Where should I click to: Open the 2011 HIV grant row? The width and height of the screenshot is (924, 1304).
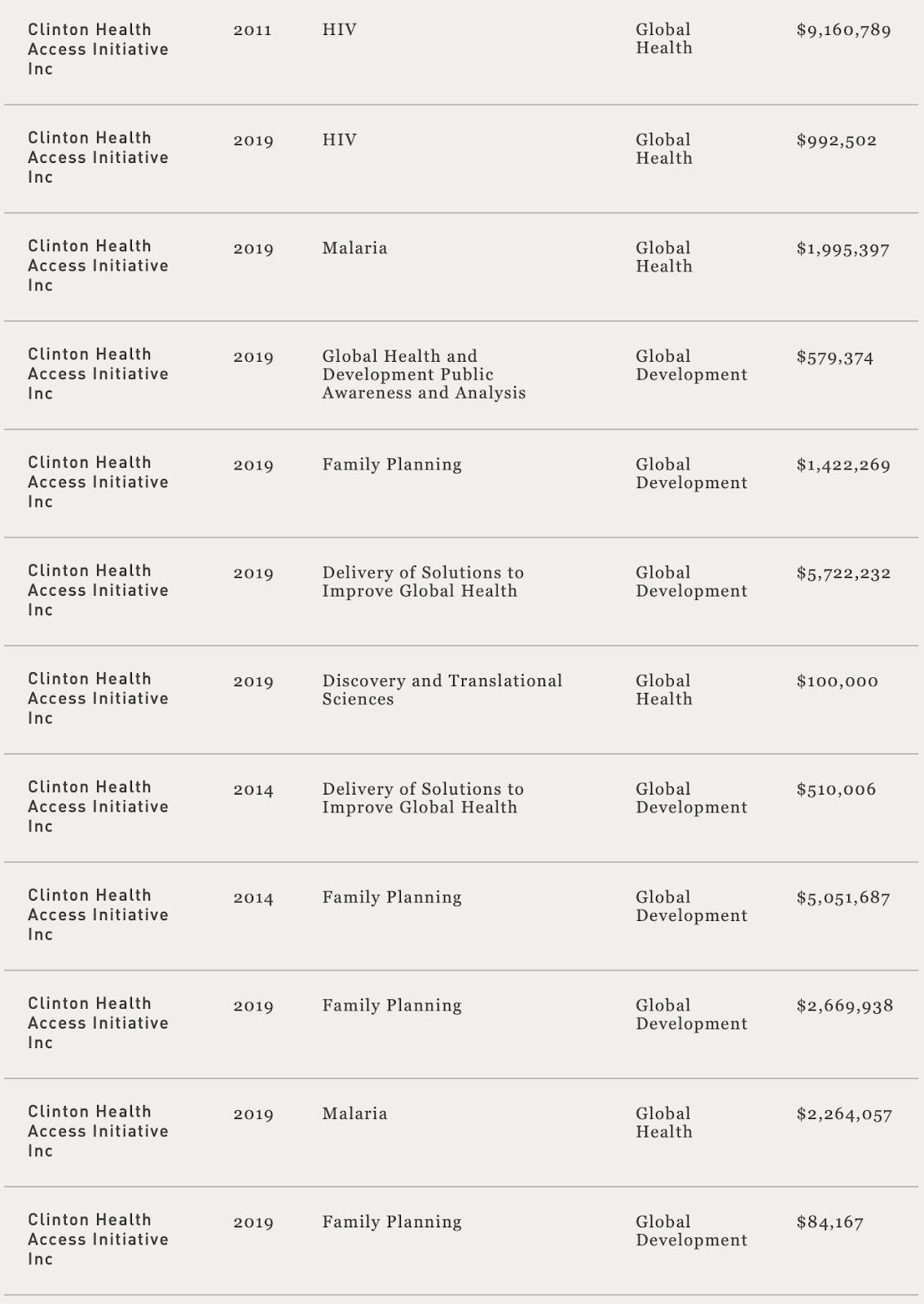pos(462,50)
